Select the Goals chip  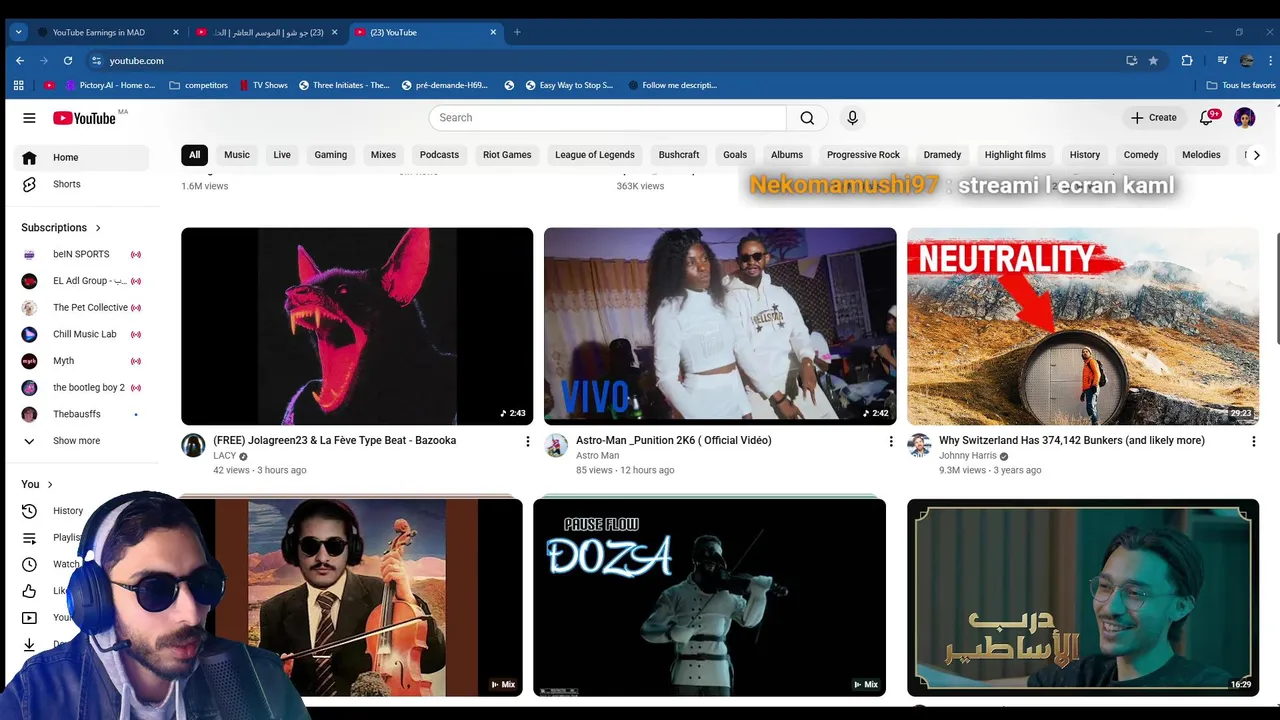pos(735,155)
